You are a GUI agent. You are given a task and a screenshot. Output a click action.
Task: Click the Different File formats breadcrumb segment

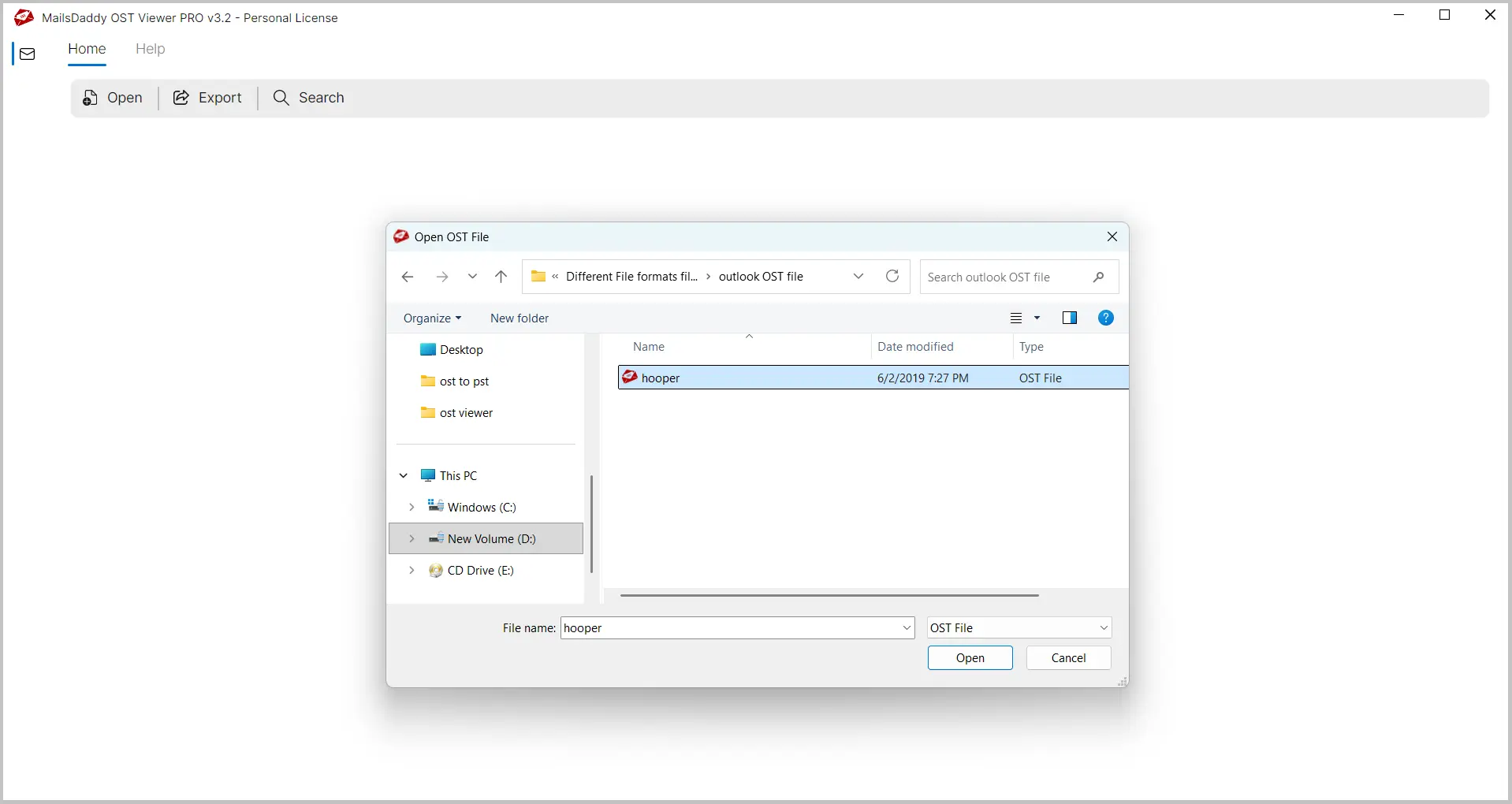click(632, 277)
